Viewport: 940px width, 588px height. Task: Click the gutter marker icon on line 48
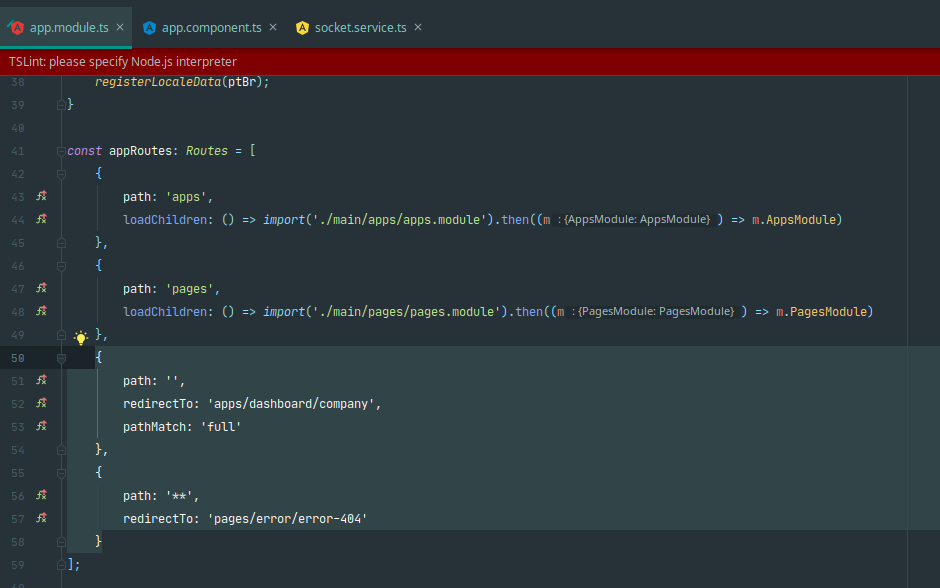point(41,311)
